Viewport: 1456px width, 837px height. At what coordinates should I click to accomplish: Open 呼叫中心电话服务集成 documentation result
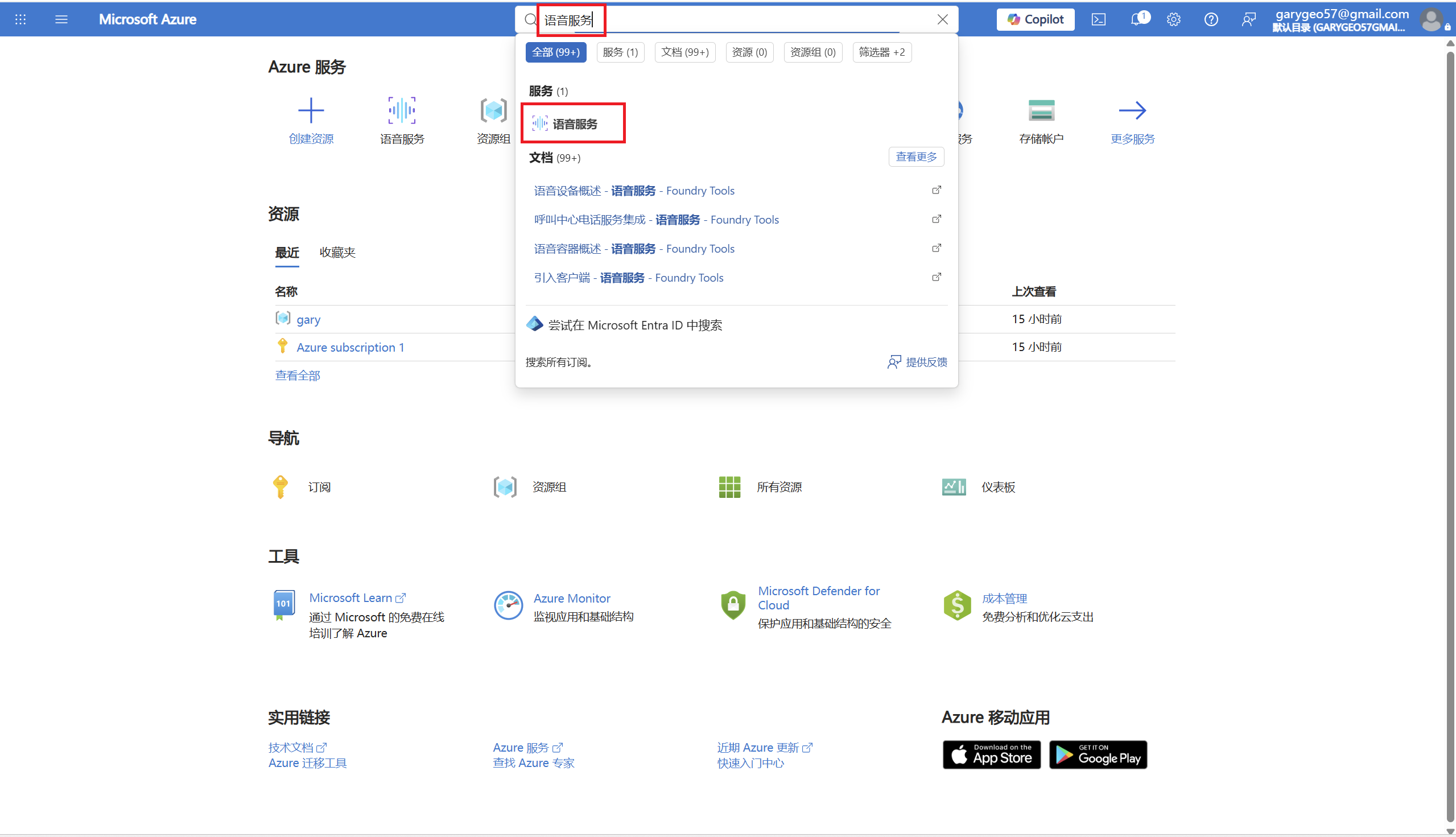coord(657,220)
